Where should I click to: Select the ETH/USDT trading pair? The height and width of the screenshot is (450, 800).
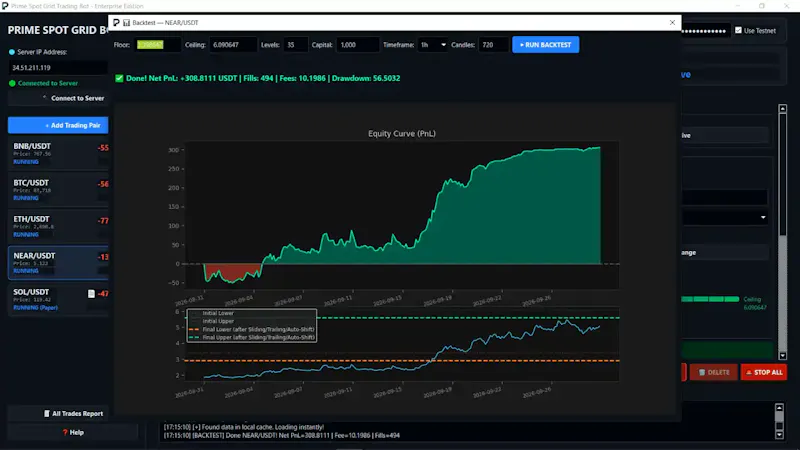tap(58, 227)
